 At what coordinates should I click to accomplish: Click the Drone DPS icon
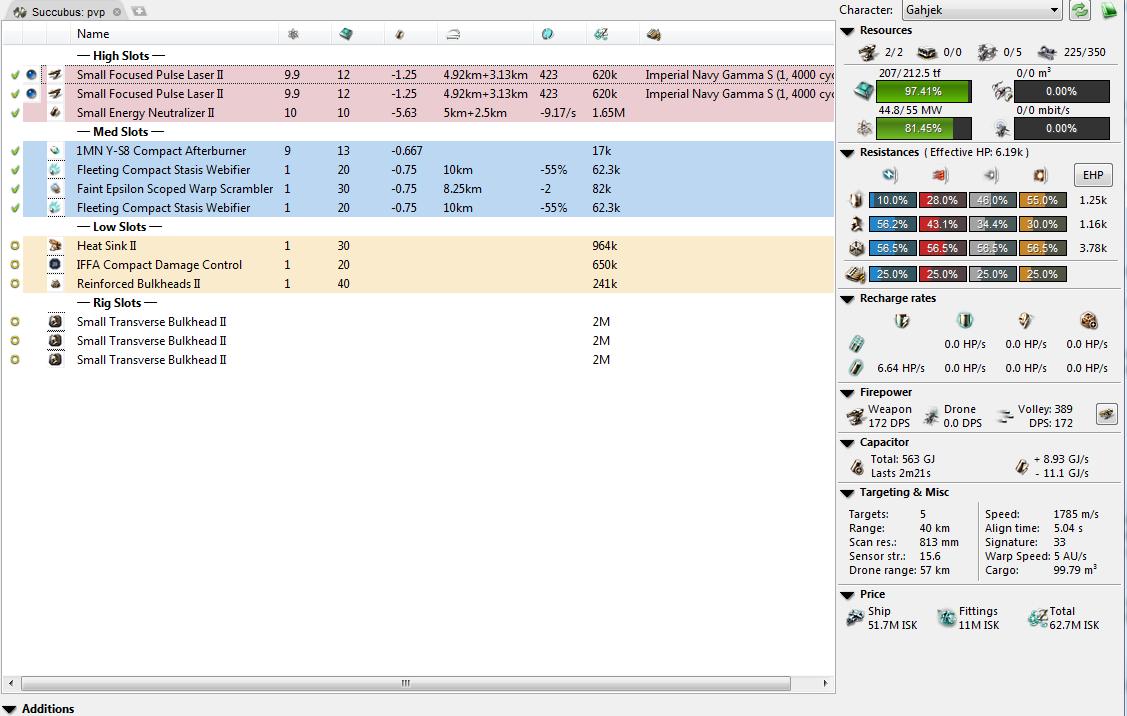[x=932, y=416]
